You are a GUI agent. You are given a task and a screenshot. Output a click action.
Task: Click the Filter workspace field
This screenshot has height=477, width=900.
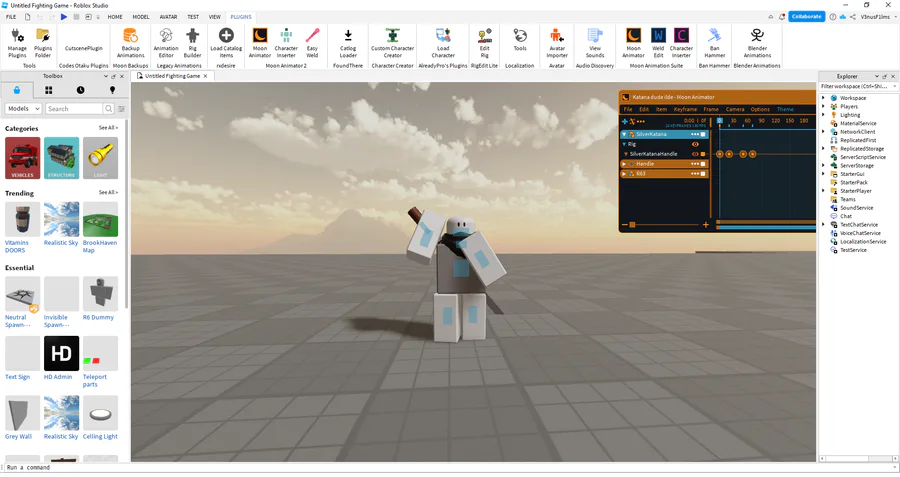click(858, 86)
